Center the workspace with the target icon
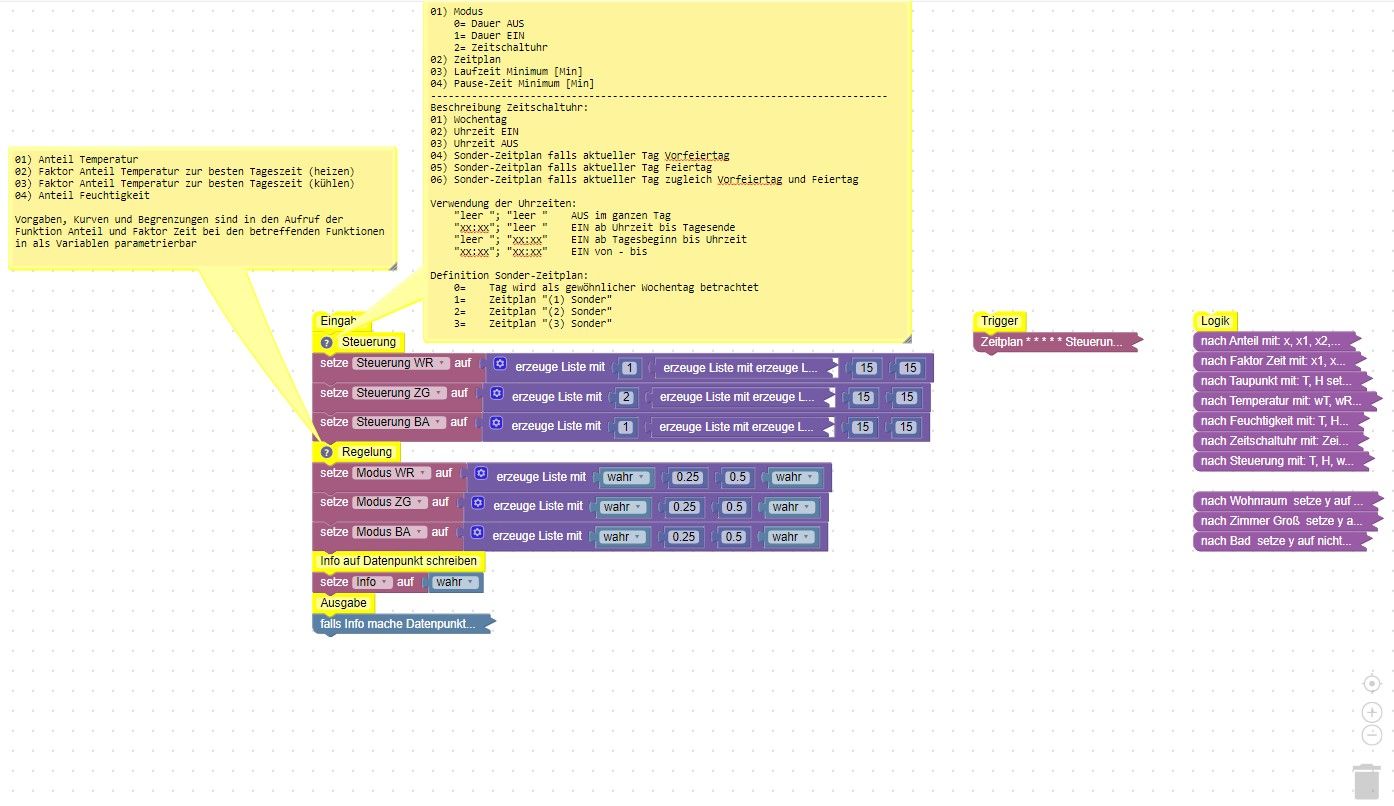Screen dimensions: 1394x806 (1372, 684)
